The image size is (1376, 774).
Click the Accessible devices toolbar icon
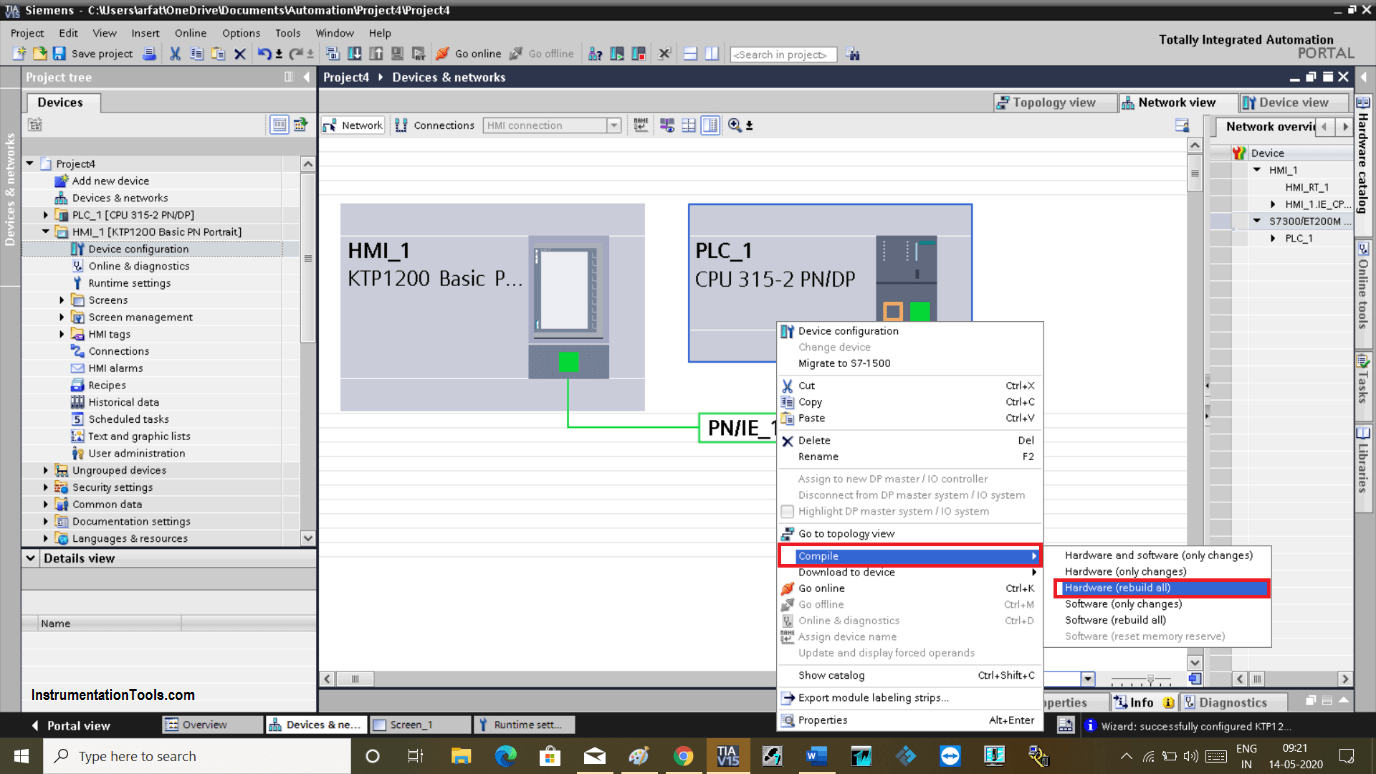(595, 54)
